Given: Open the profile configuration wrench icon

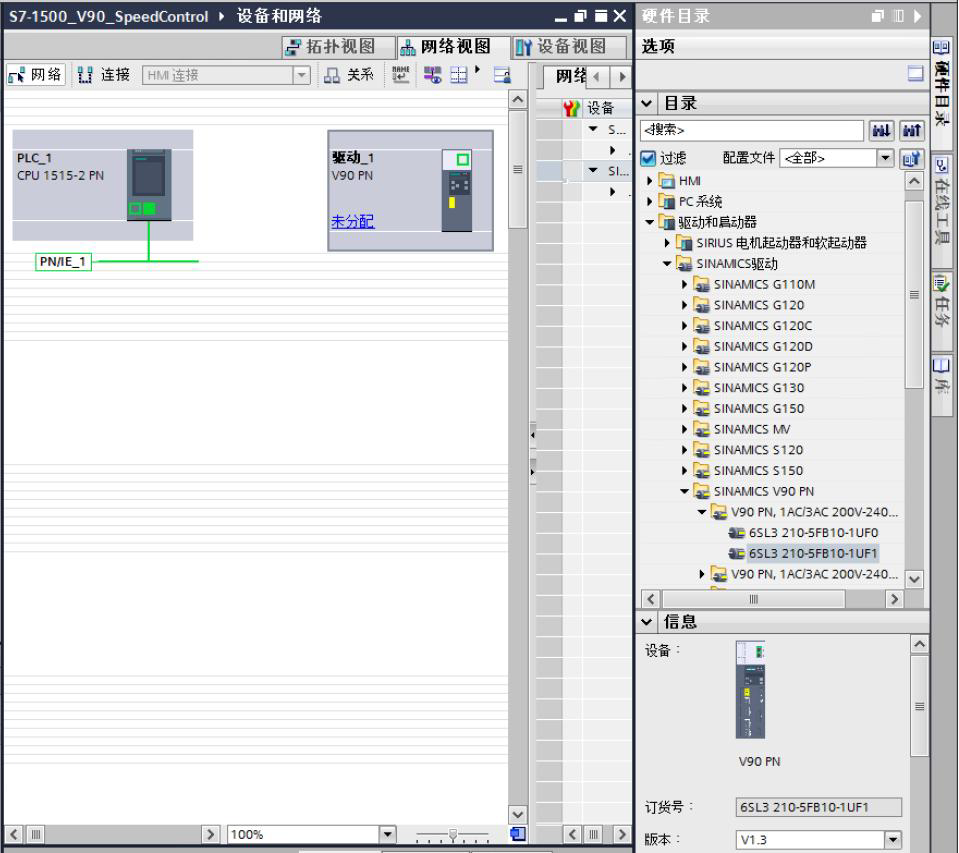Looking at the screenshot, I should pos(911,159).
